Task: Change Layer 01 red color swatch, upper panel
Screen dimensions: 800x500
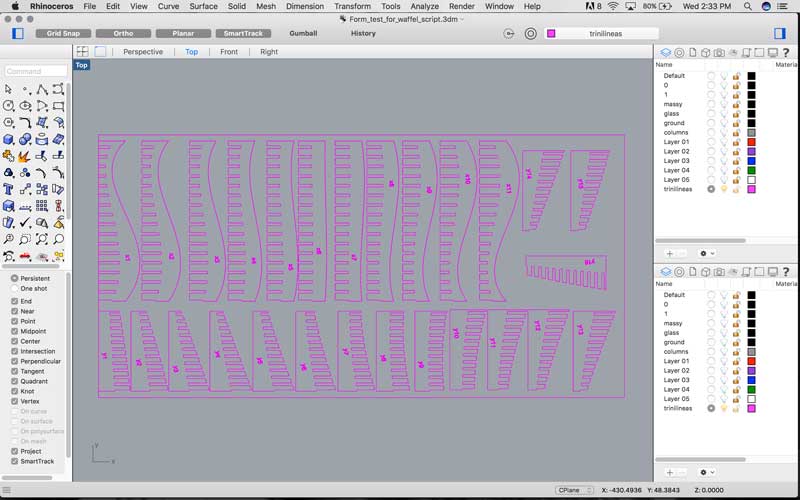Action: [751, 142]
